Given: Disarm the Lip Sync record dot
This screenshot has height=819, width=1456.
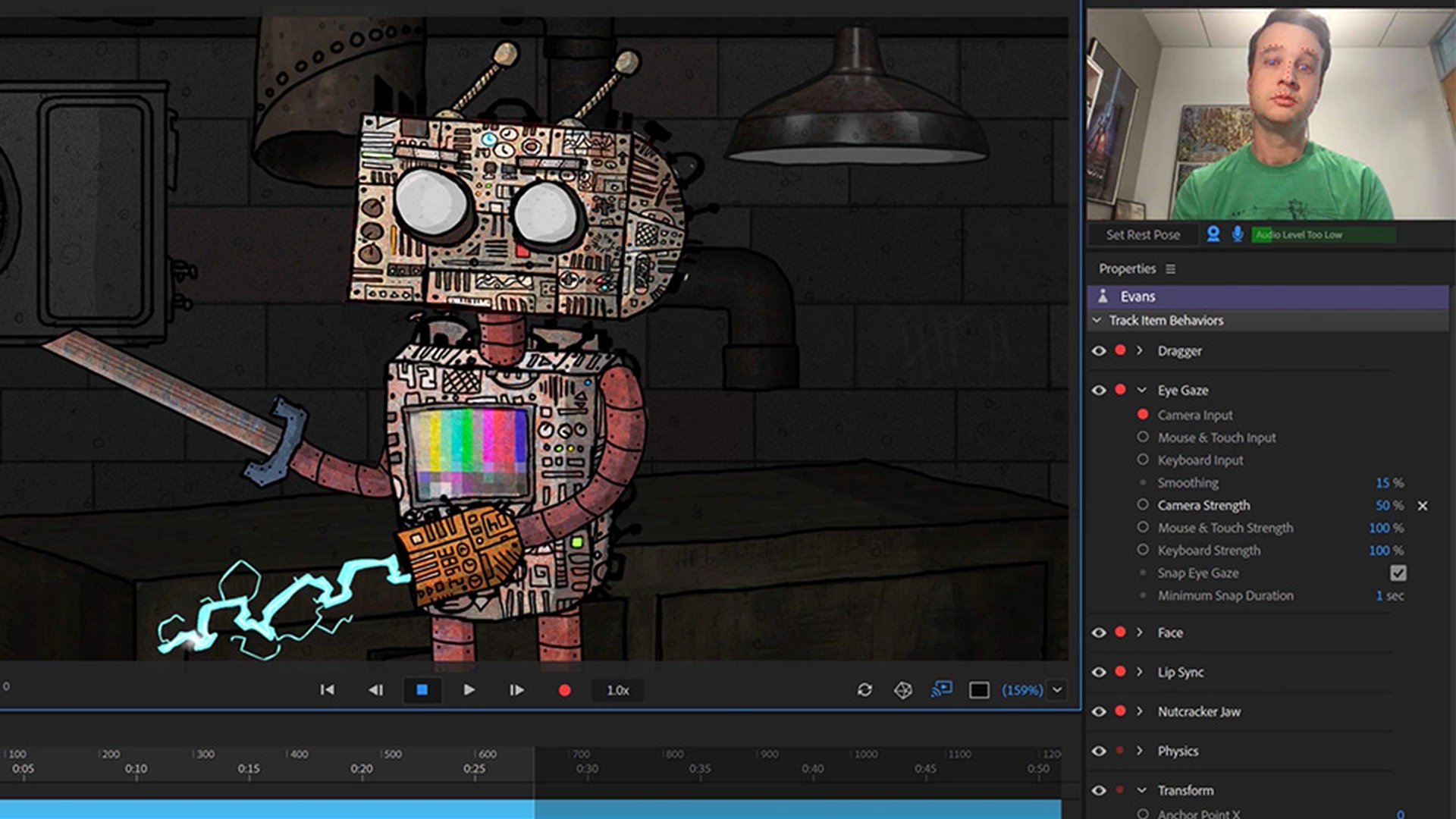Looking at the screenshot, I should [1120, 672].
